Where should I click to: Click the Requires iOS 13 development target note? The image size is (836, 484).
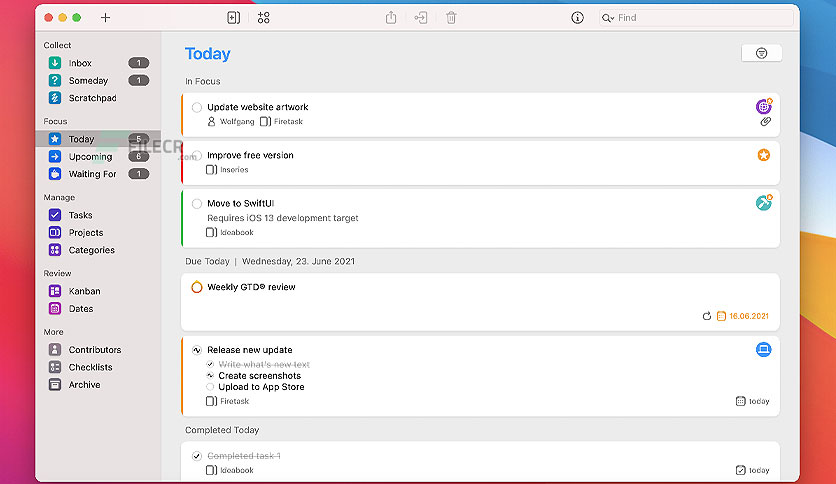click(283, 218)
